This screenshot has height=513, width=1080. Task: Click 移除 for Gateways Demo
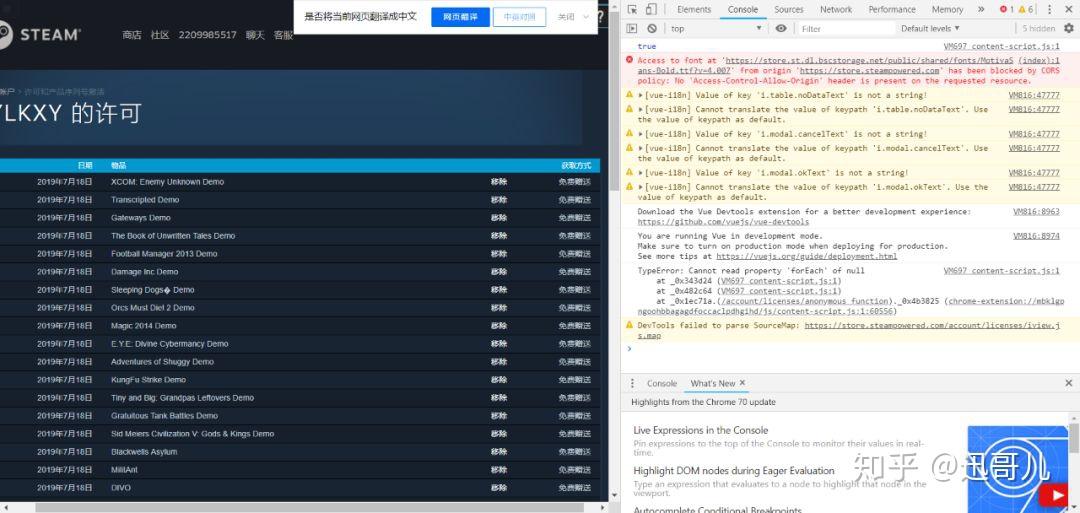tap(499, 218)
